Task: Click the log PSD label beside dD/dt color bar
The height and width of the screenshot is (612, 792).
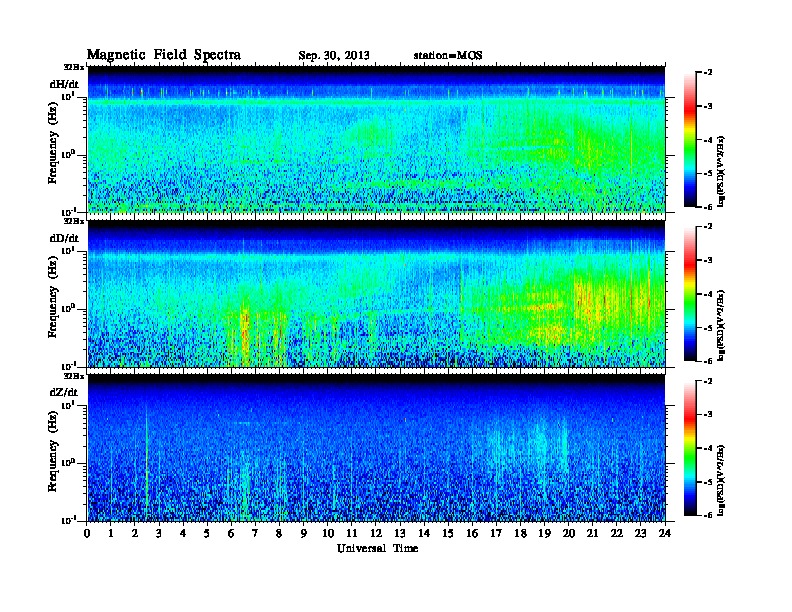Action: [x=721, y=325]
